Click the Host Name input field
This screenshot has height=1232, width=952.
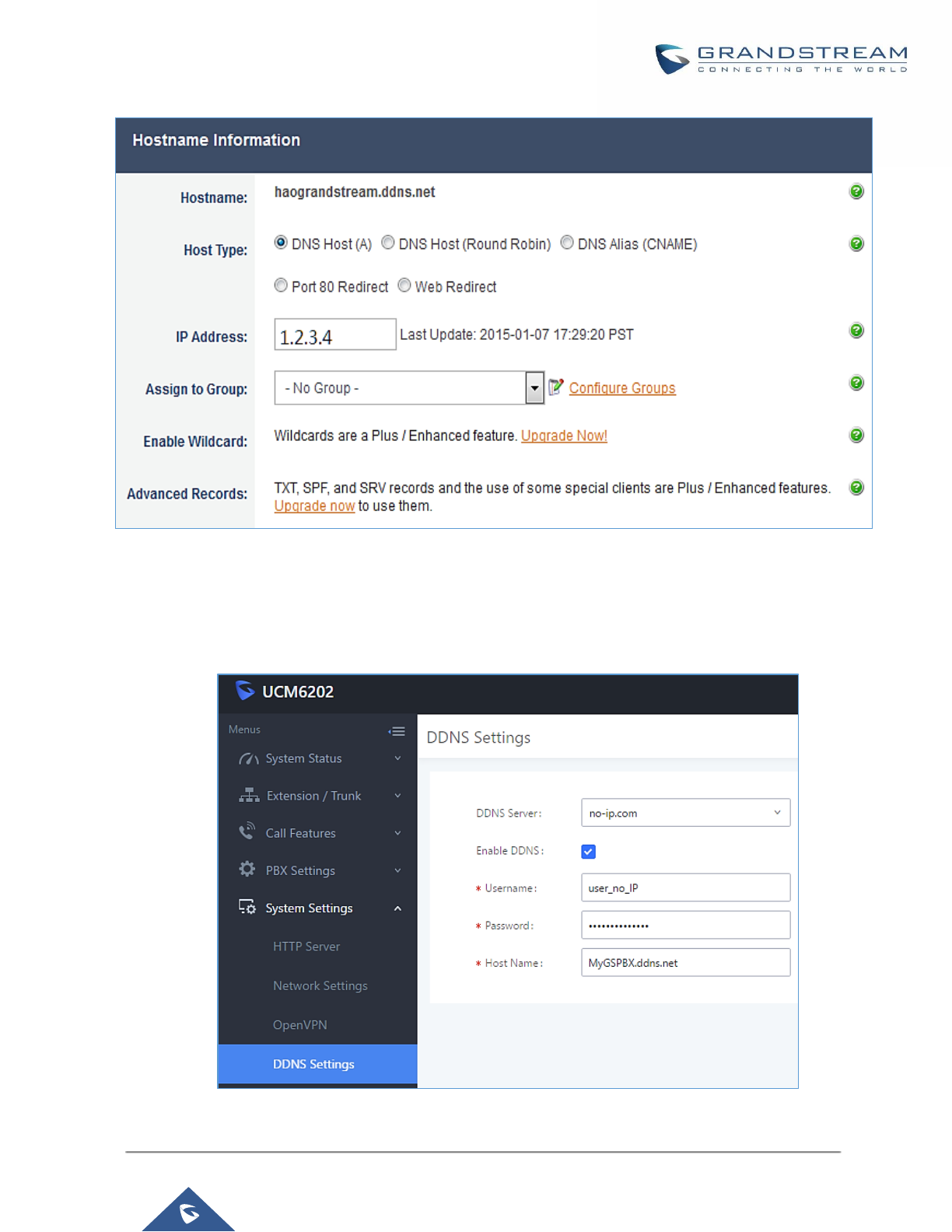pyautogui.click(x=685, y=962)
